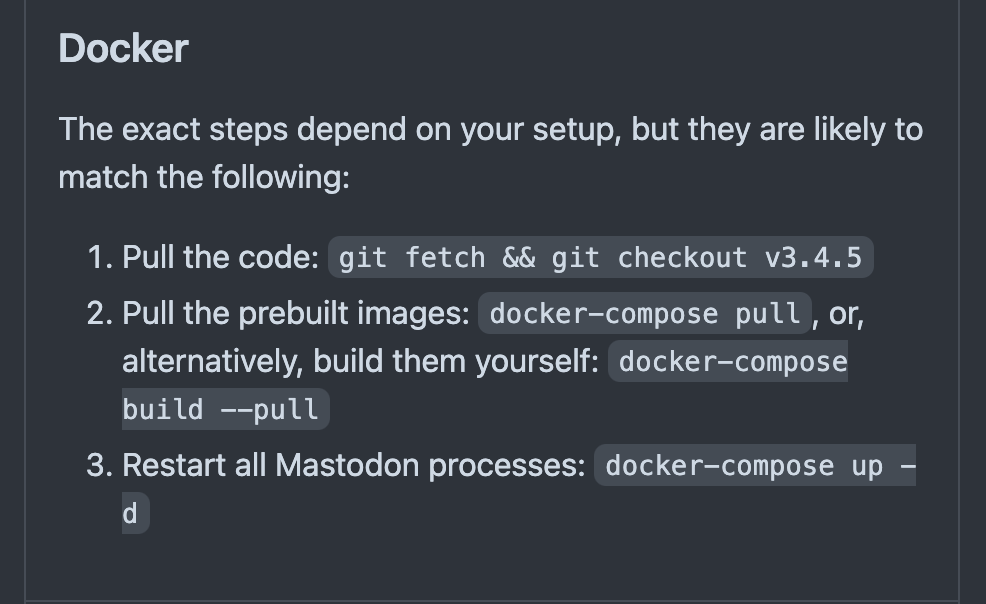
Task: Select the 'docker-compose pull' code snippet
Action: (645, 313)
